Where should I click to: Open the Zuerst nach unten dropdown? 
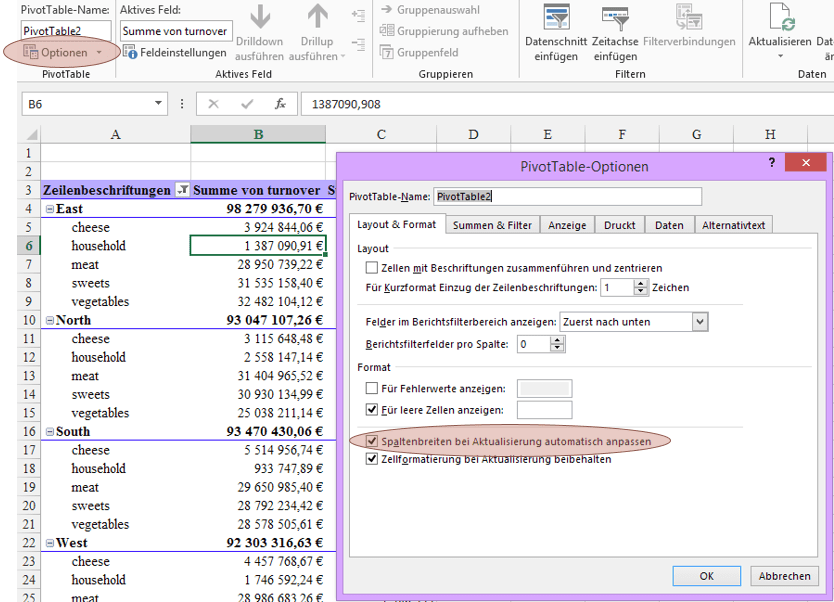tap(700, 322)
